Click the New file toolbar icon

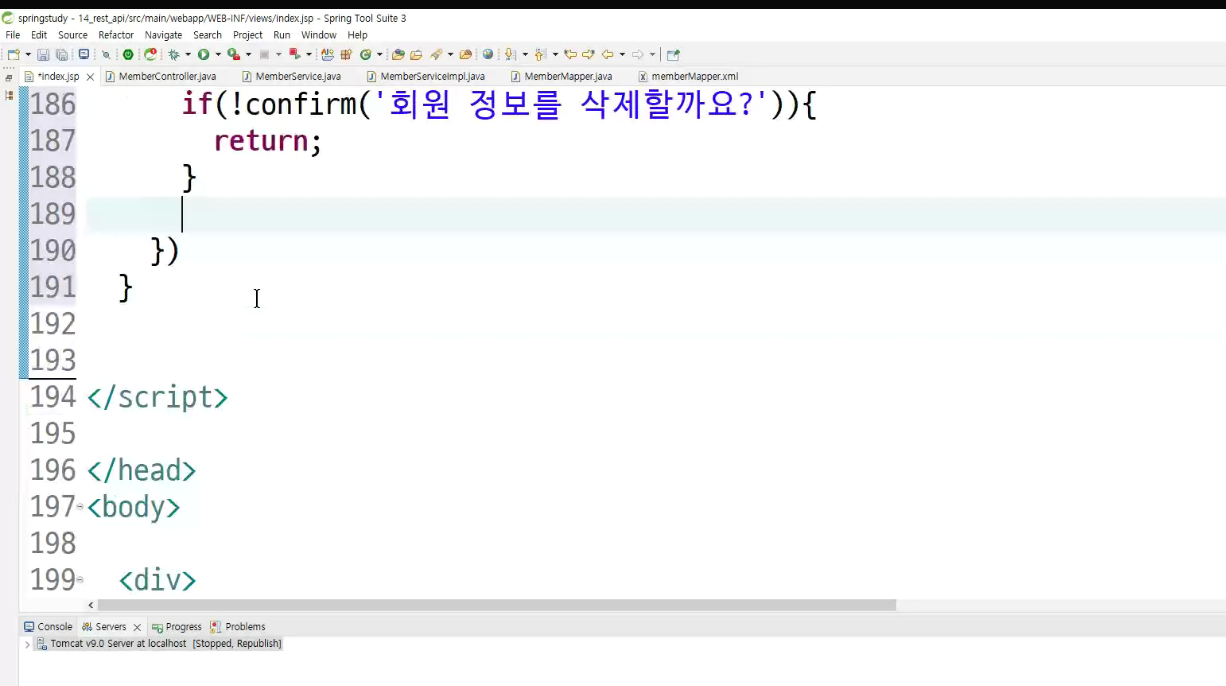13,55
